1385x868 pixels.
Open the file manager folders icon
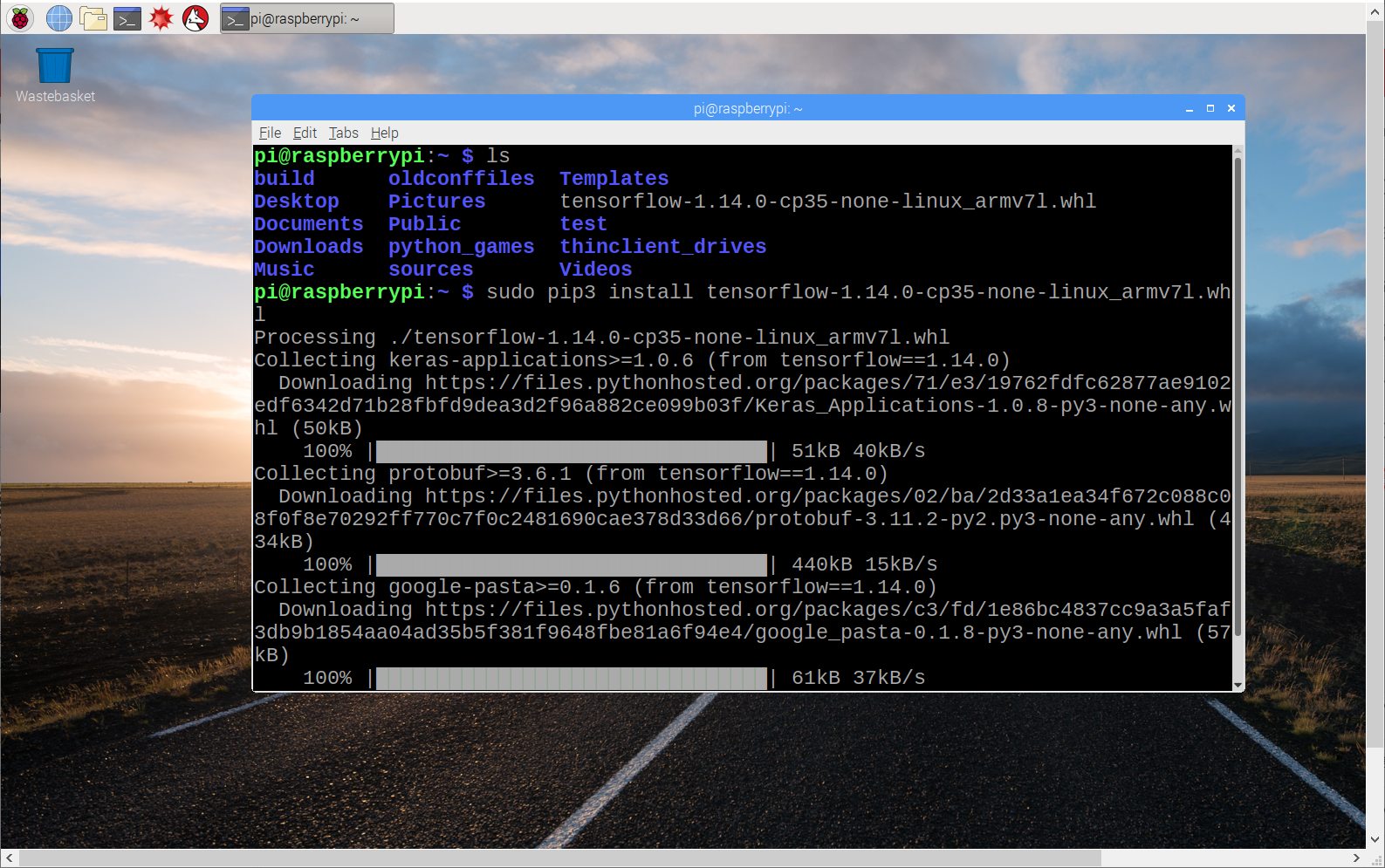point(93,17)
